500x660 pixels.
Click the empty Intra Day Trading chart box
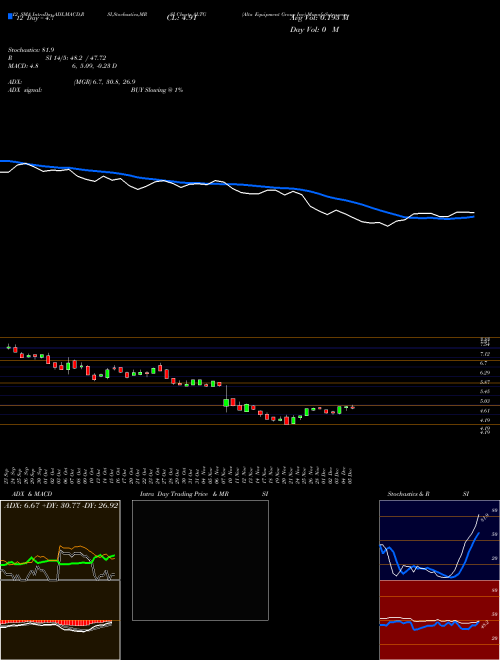click(200, 560)
